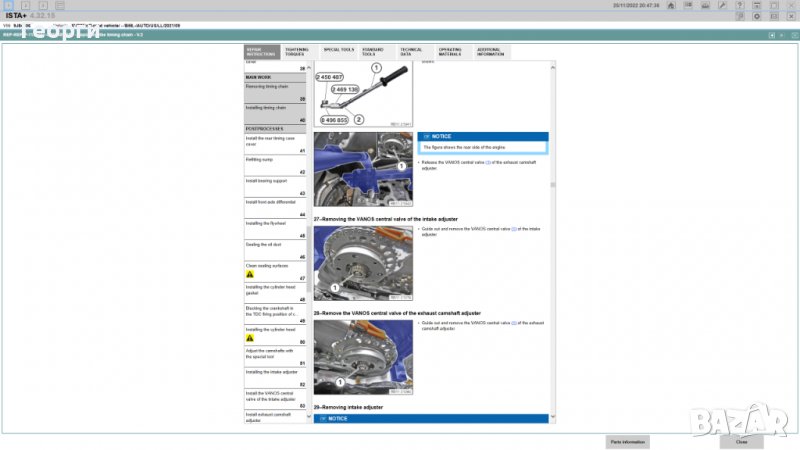800x450 pixels.
Task: Open the Technical Data tab
Action: tap(411, 51)
